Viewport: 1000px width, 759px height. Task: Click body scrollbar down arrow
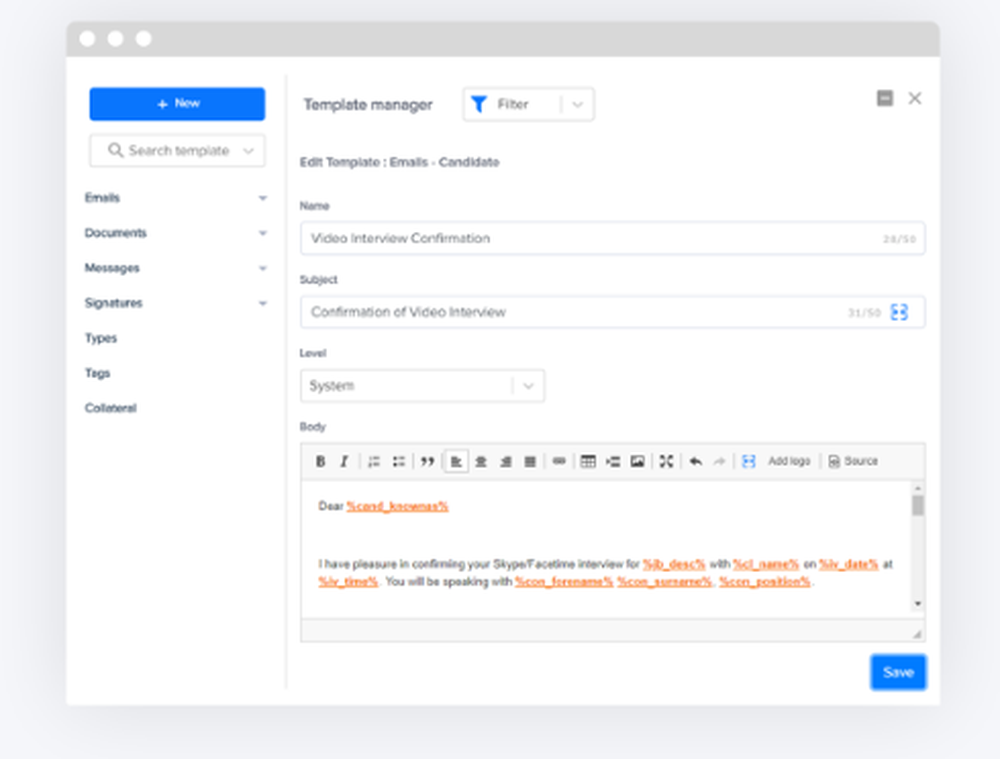click(x=918, y=603)
